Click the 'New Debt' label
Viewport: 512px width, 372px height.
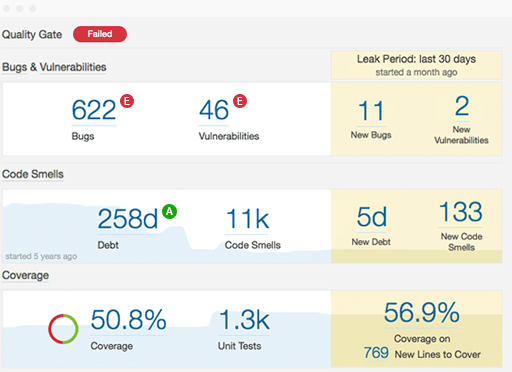pyautogui.click(x=371, y=242)
